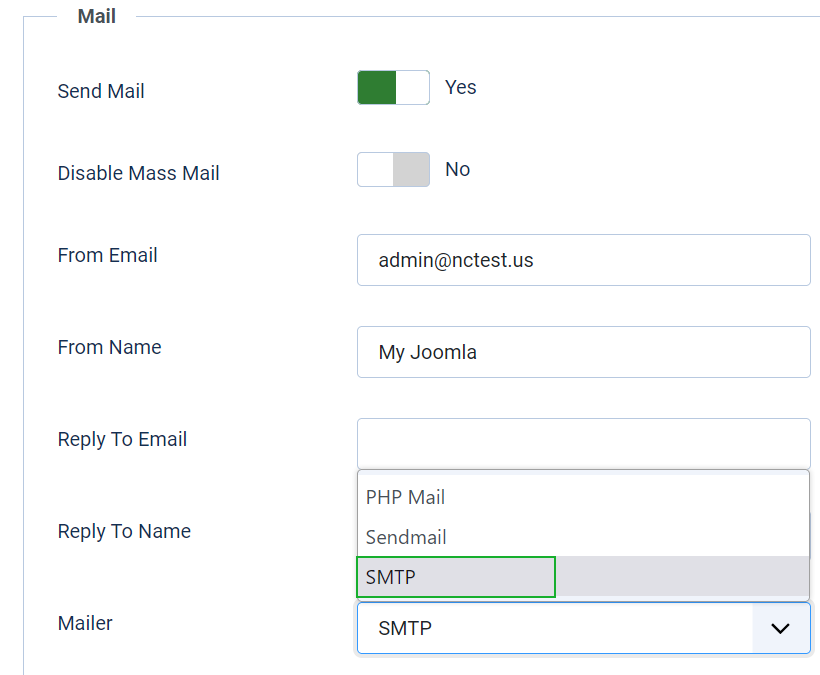
Task: Click the Send Mail label text
Action: 101,91
